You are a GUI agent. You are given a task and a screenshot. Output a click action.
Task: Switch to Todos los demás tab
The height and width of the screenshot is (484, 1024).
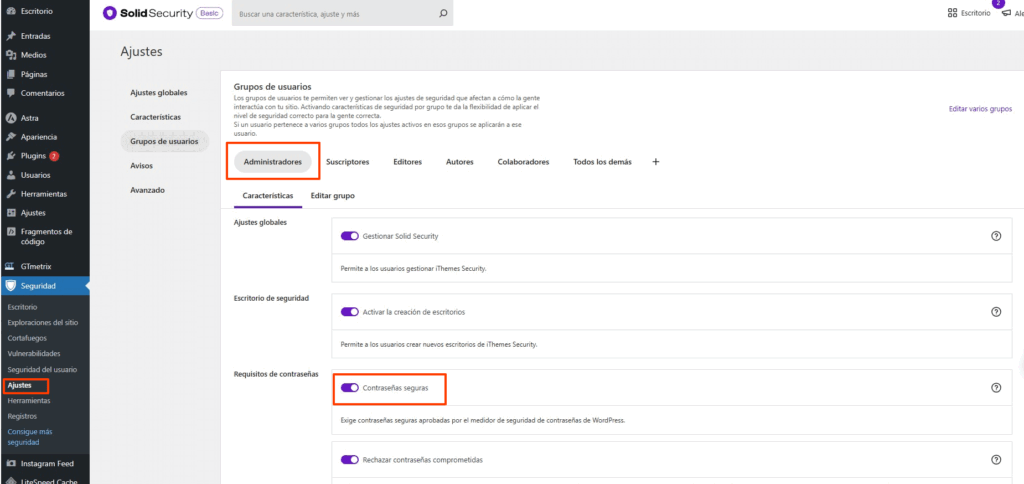(x=602, y=162)
